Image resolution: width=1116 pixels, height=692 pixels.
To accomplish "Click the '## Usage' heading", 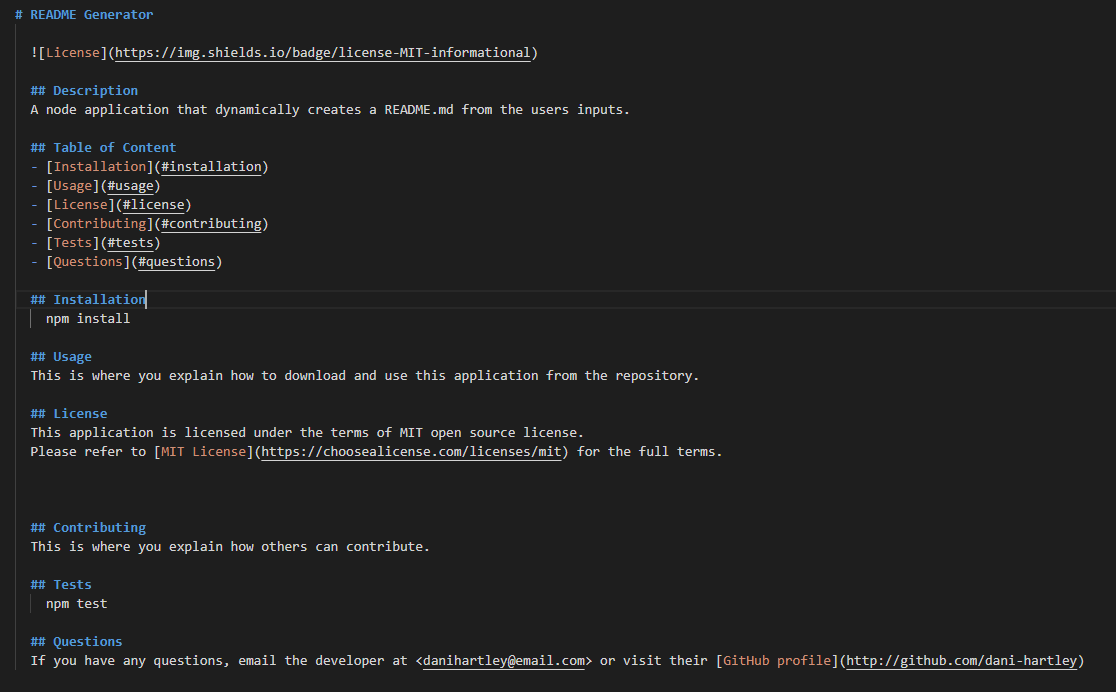I will pos(61,357).
